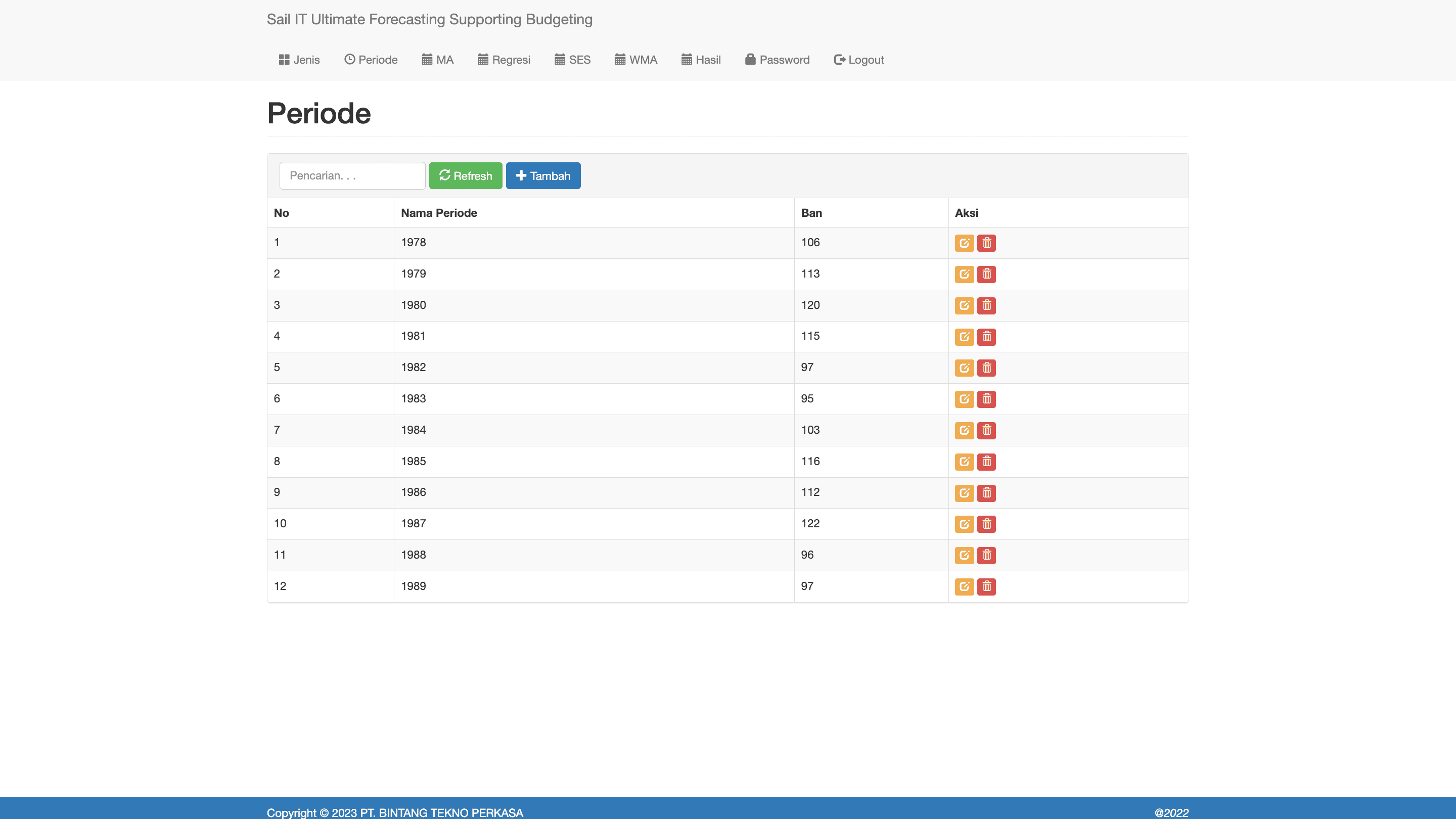
Task: Go to the Periode page
Action: point(371,60)
